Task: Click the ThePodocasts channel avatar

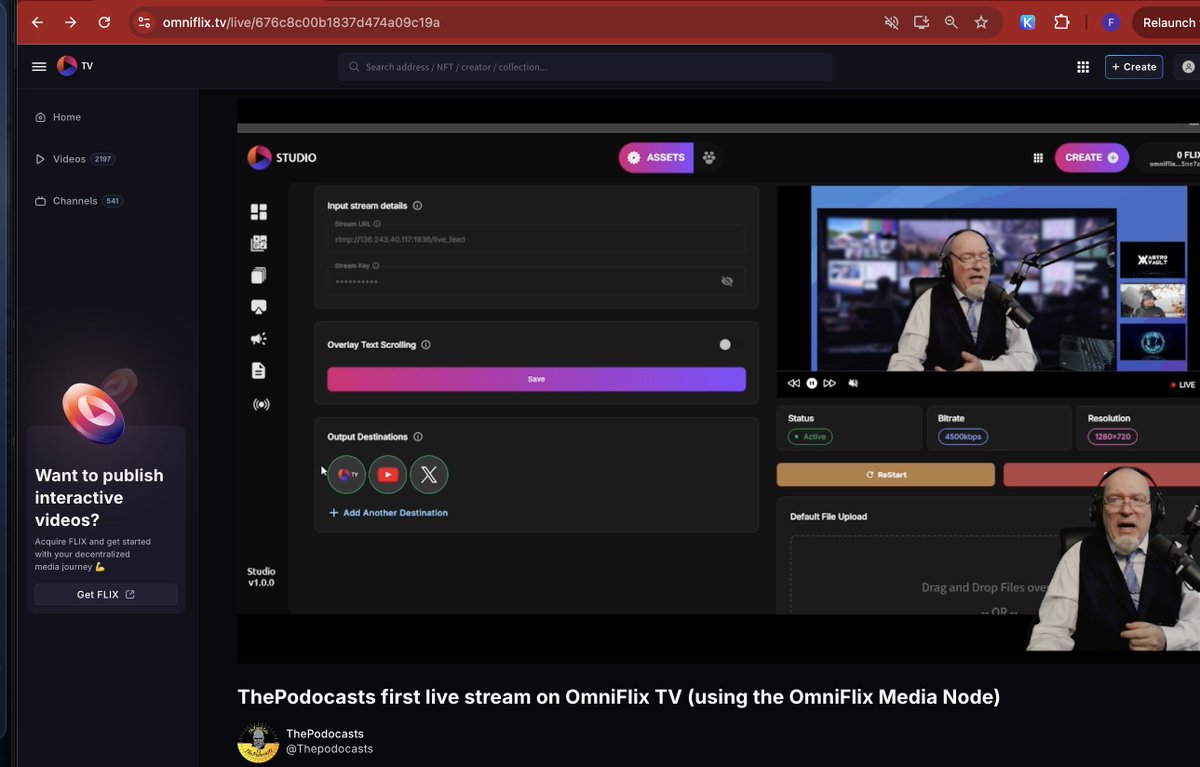Action: [x=258, y=742]
